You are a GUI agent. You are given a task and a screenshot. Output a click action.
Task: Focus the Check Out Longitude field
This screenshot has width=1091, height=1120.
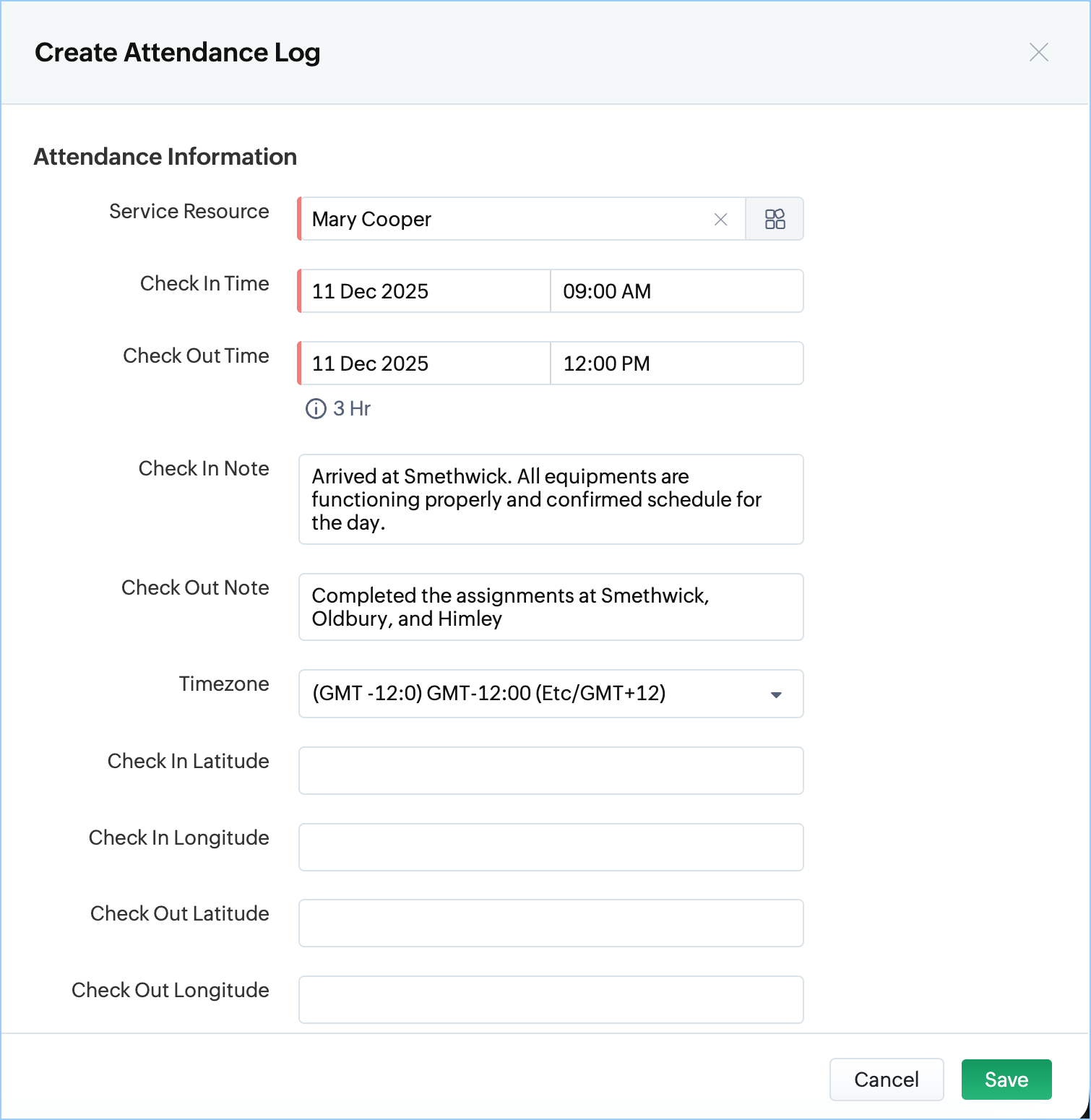[x=551, y=999]
